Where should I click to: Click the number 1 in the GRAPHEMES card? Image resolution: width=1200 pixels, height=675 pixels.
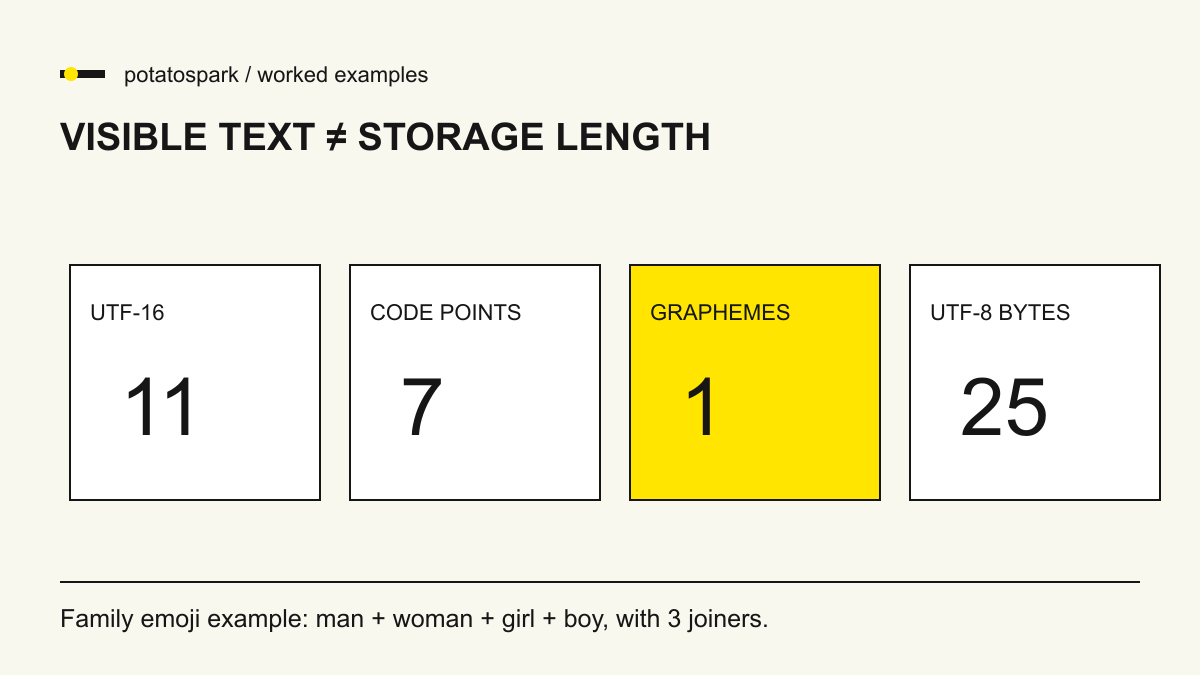click(701, 408)
